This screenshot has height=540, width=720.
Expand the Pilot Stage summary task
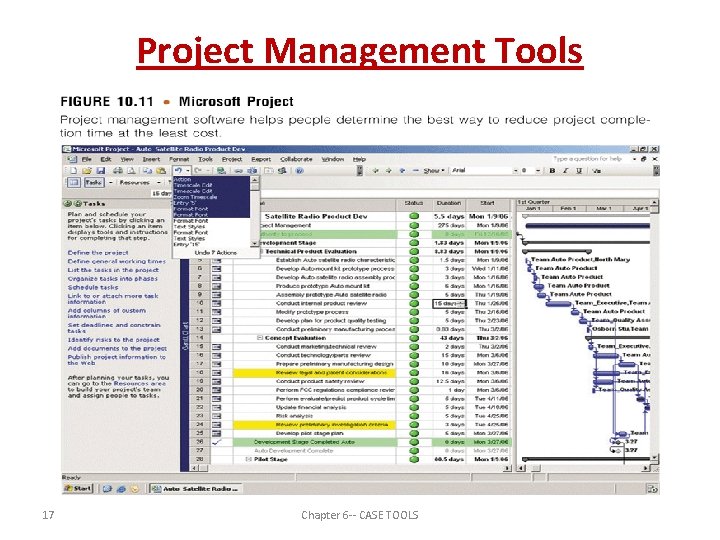(248, 460)
